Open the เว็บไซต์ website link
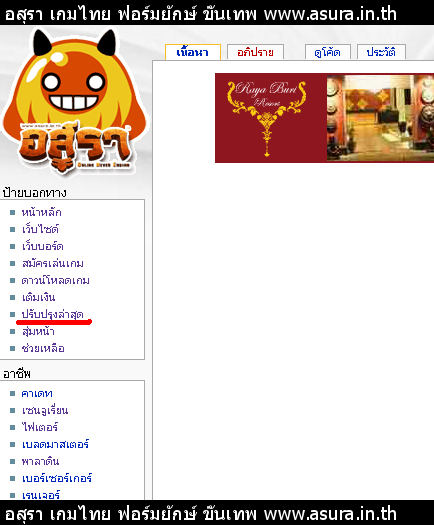The image size is (434, 525). (40, 229)
